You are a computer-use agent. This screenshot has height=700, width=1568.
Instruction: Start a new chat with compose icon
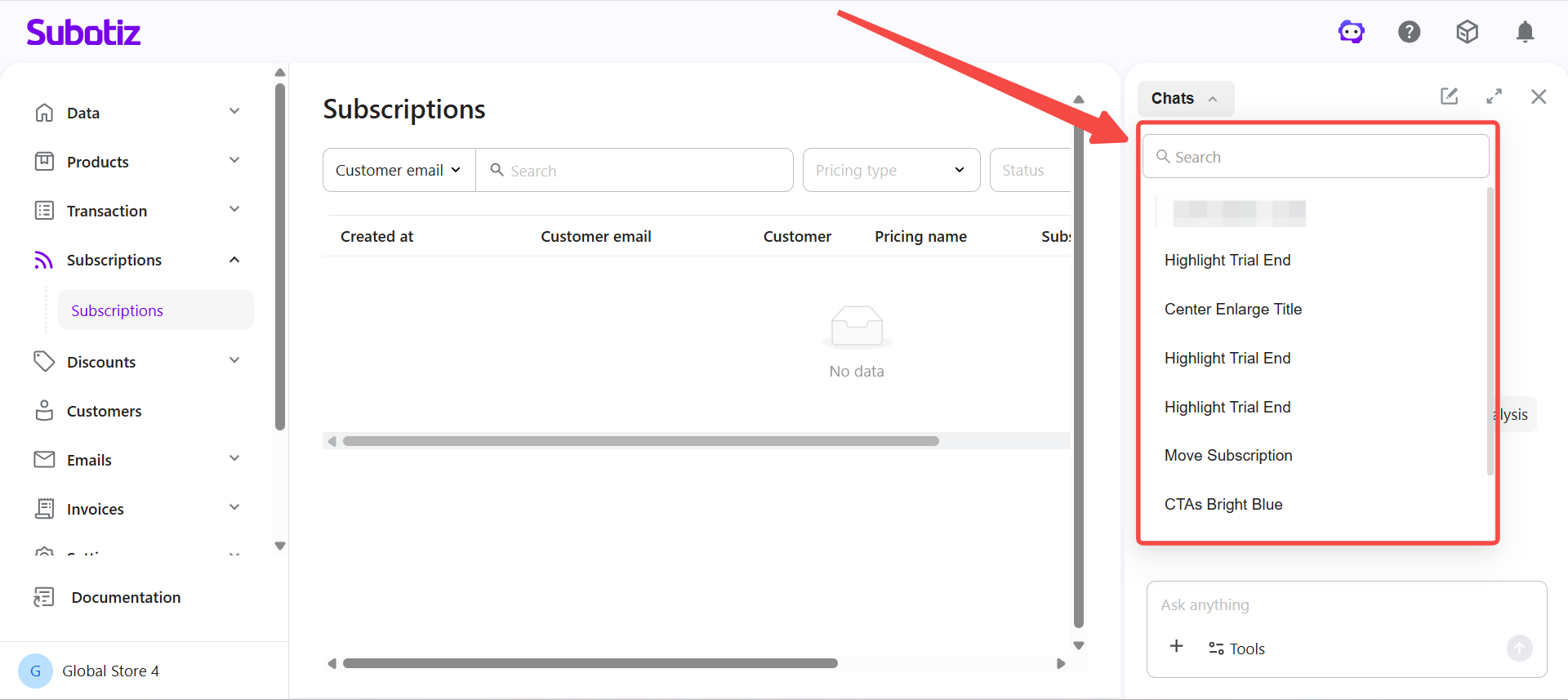1449,96
